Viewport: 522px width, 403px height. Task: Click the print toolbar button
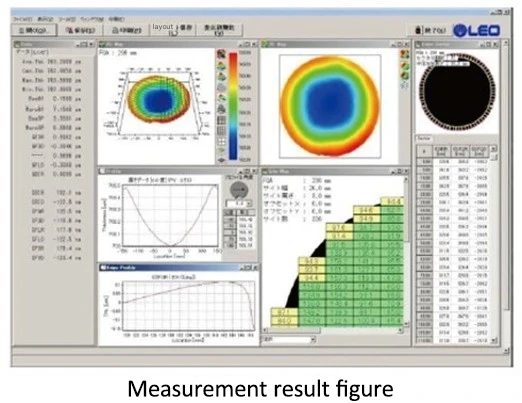pos(127,30)
